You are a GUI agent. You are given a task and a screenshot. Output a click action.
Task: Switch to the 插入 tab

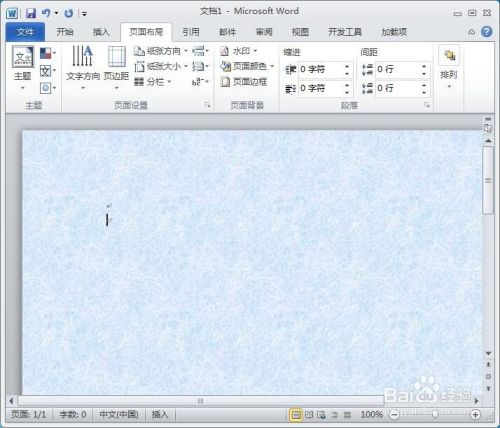point(101,32)
